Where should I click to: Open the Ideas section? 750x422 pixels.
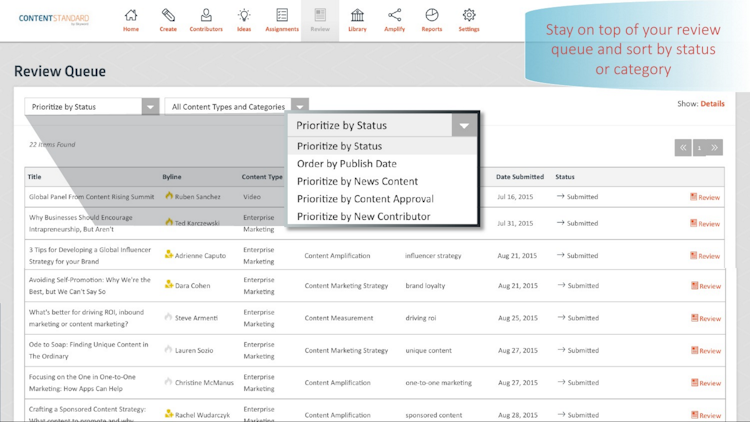pos(244,21)
